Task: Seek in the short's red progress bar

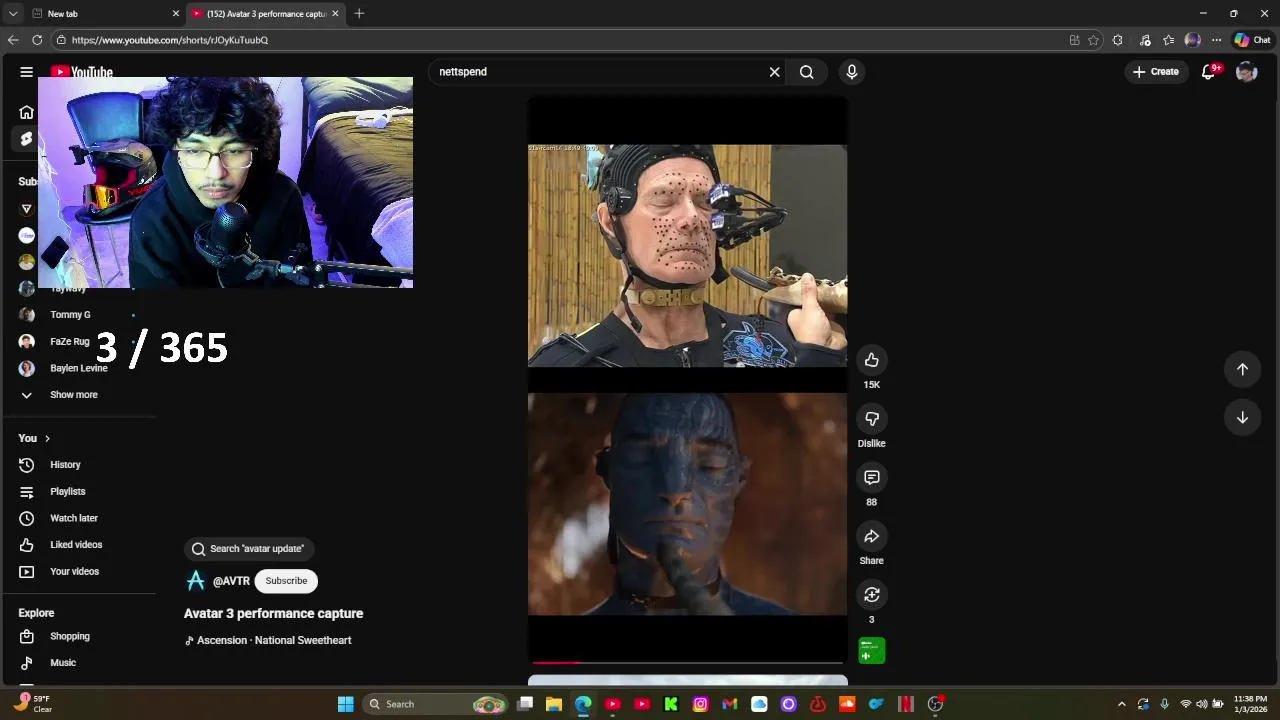Action: click(x=688, y=662)
